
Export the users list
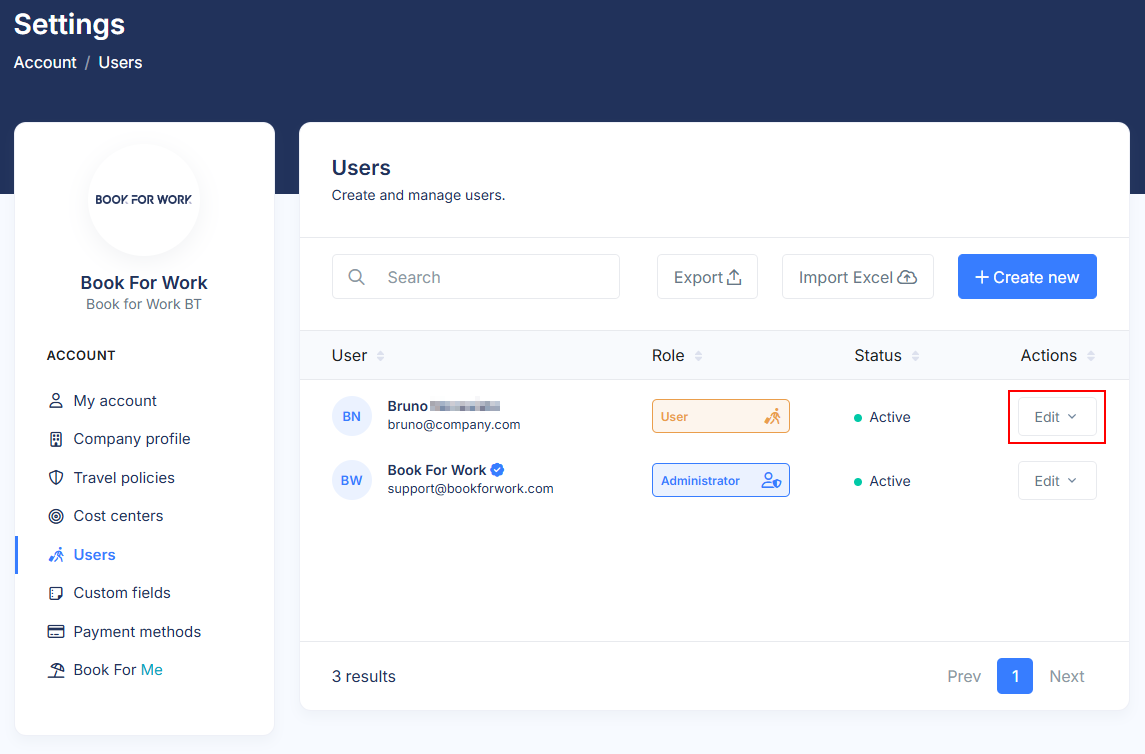[707, 277]
